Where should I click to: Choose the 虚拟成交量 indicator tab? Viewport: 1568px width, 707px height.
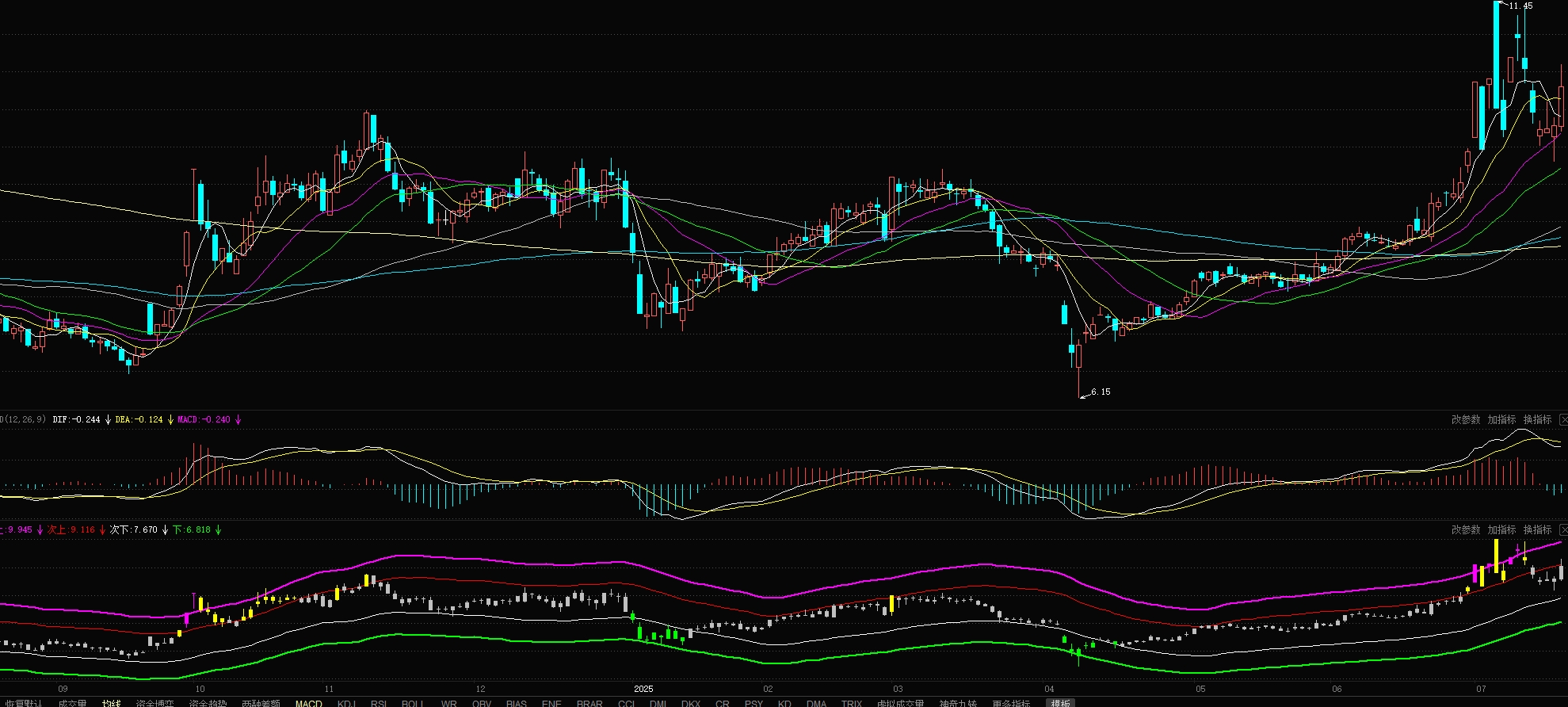pyautogui.click(x=900, y=703)
